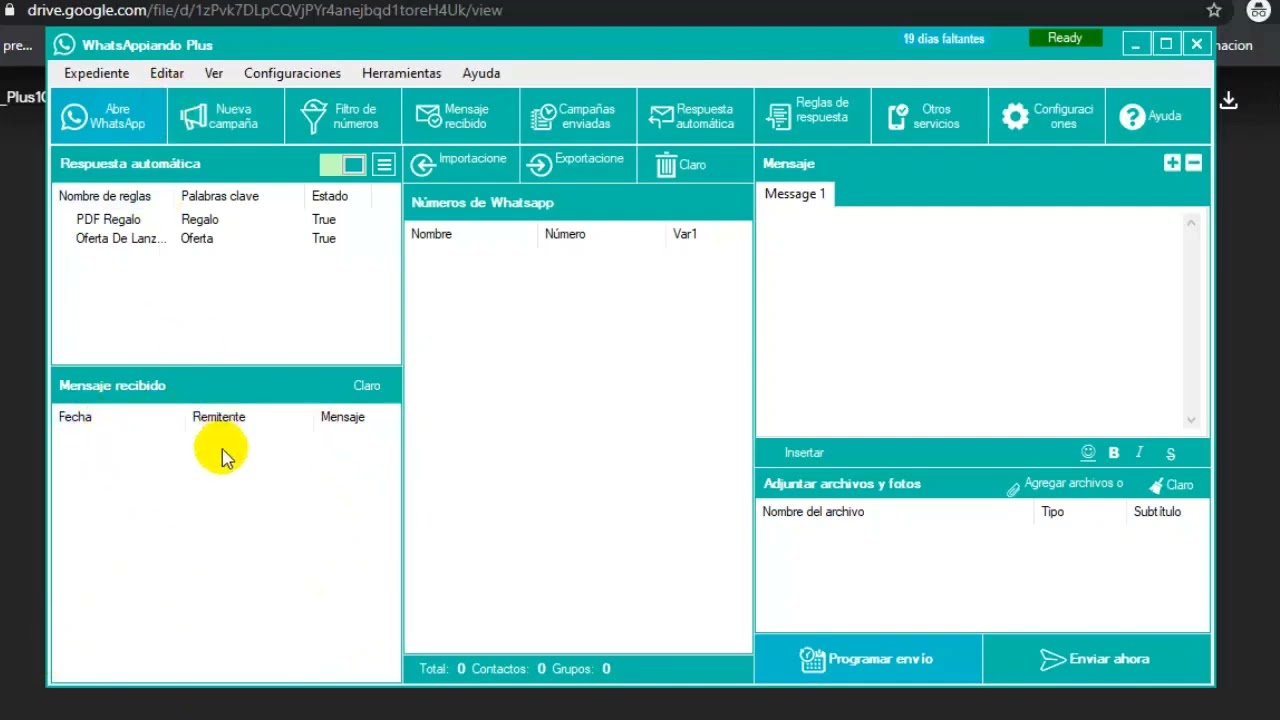Remove message with minus icon
Viewport: 1280px width, 720px height.
click(1193, 163)
